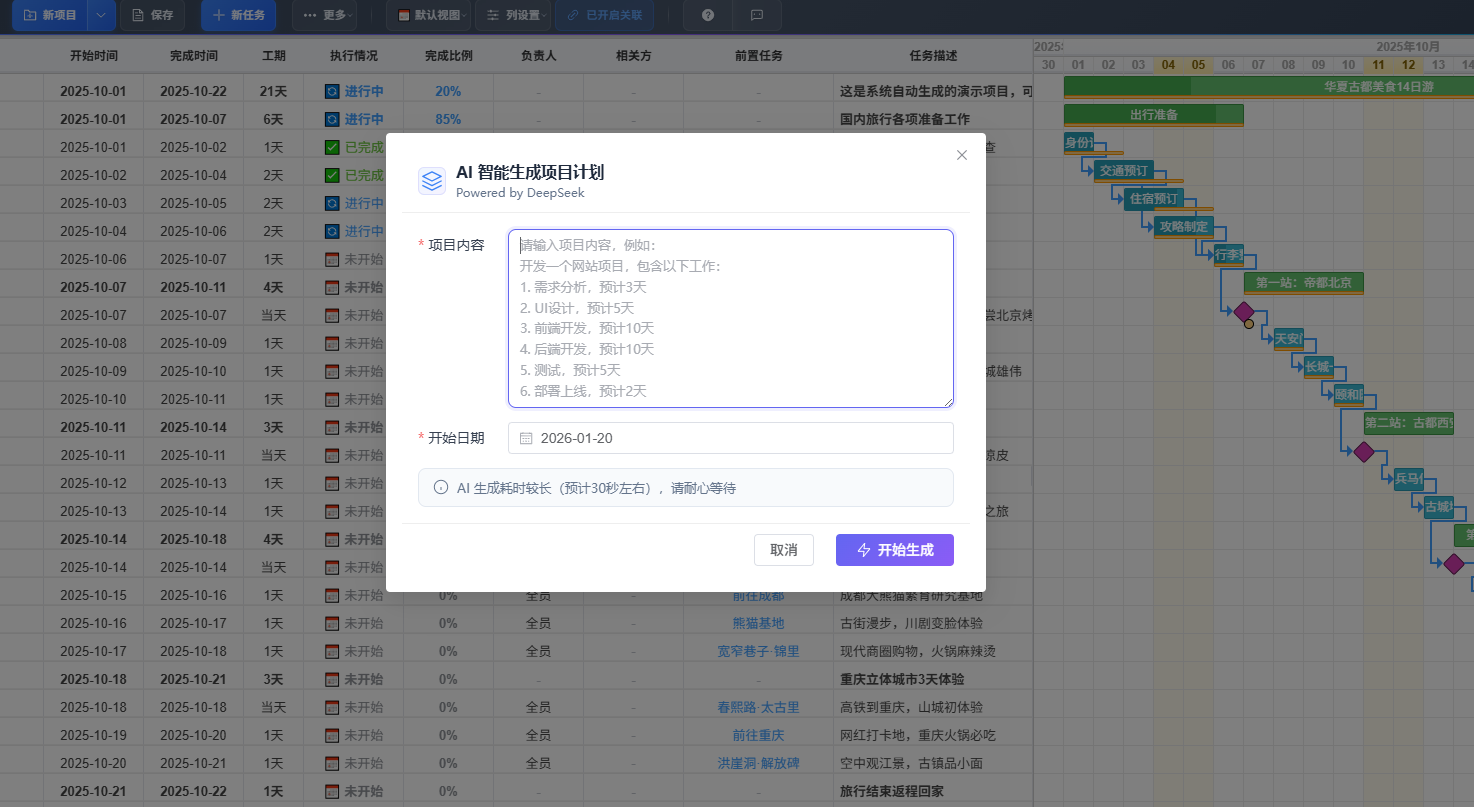Click the info icon beside AI 生成耗时较长
Viewport: 1474px width, 807px height.
tap(441, 488)
